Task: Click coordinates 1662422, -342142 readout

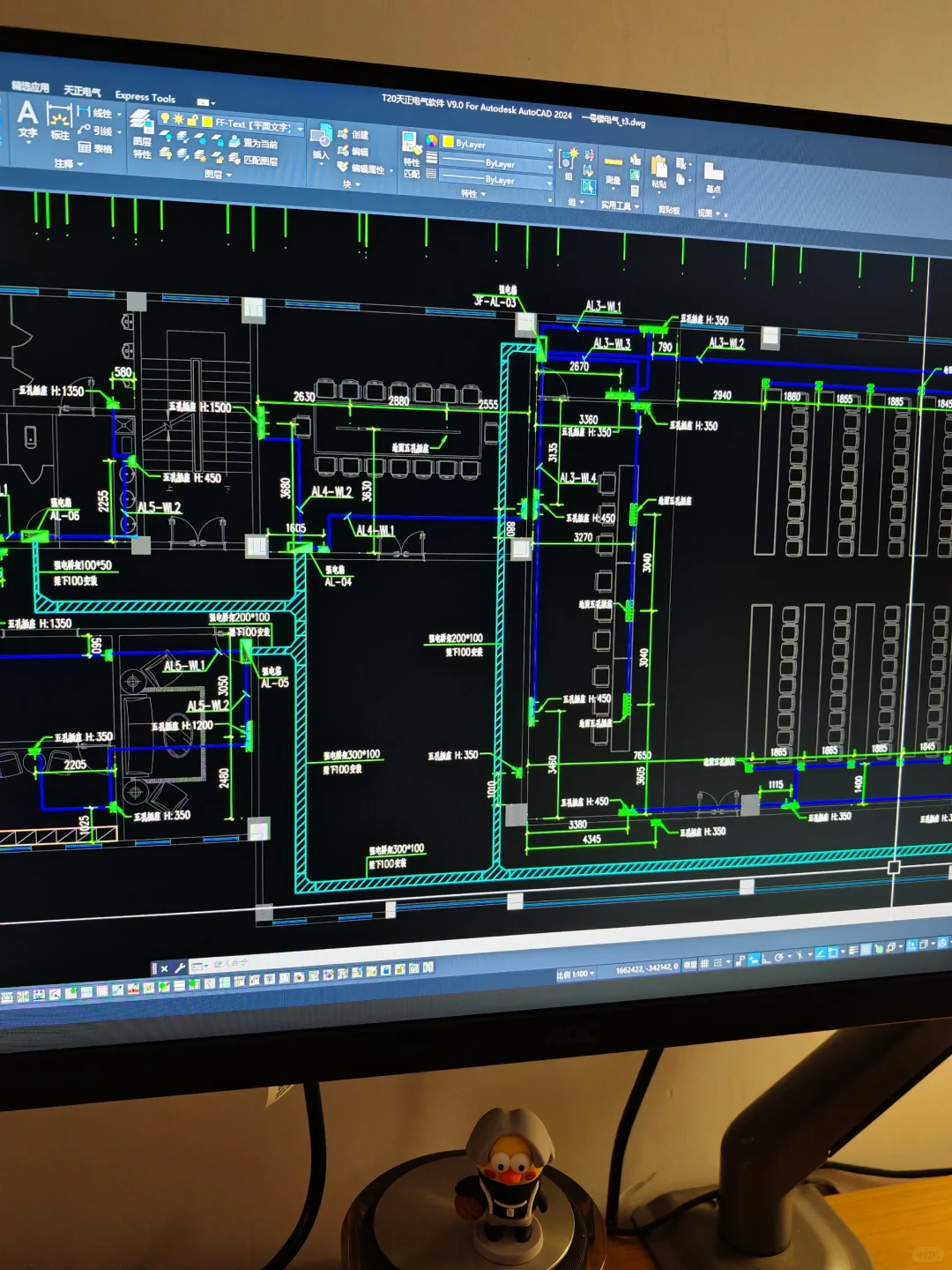Action: 646,968
